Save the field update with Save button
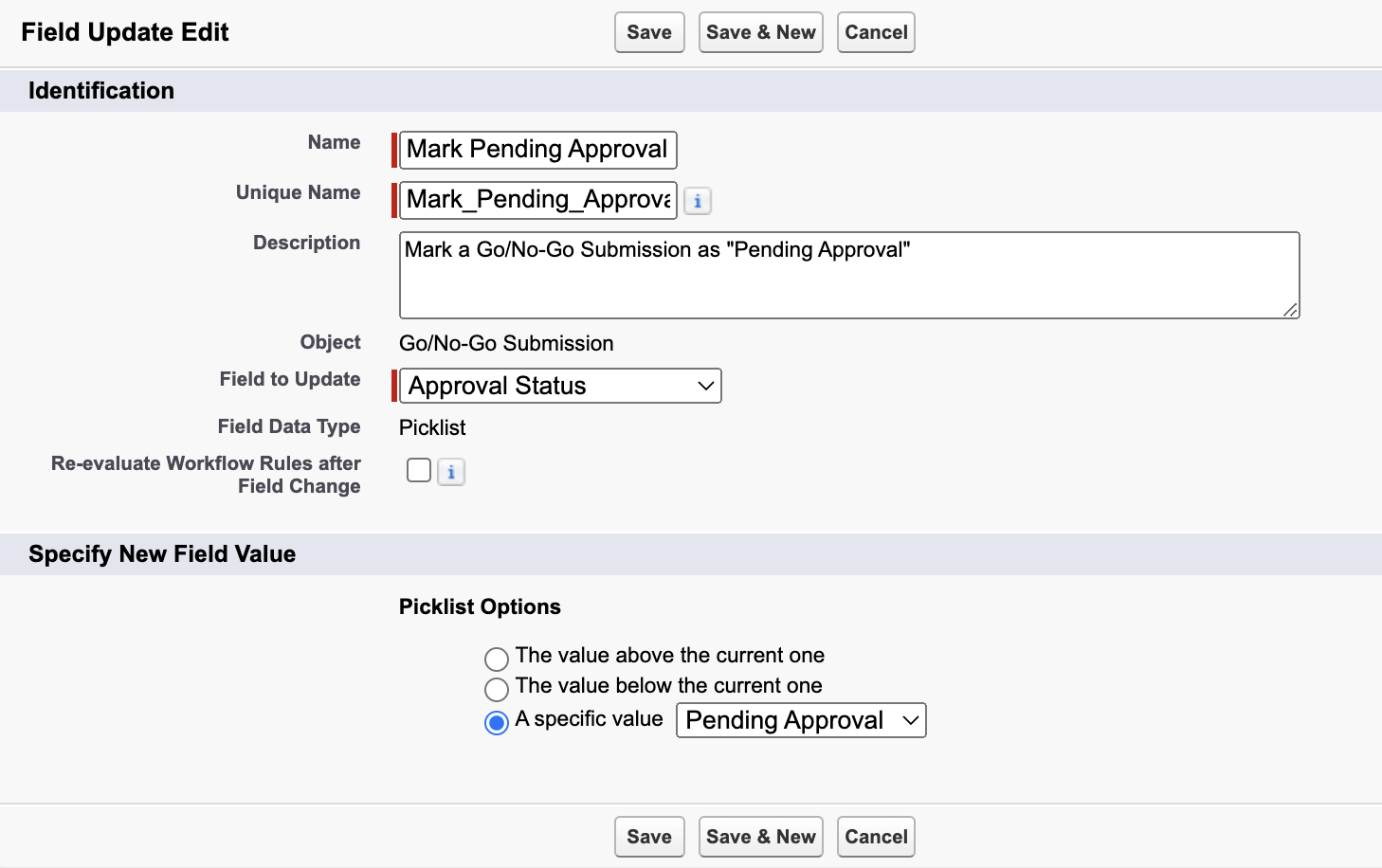This screenshot has height=868, width=1382. tap(649, 31)
